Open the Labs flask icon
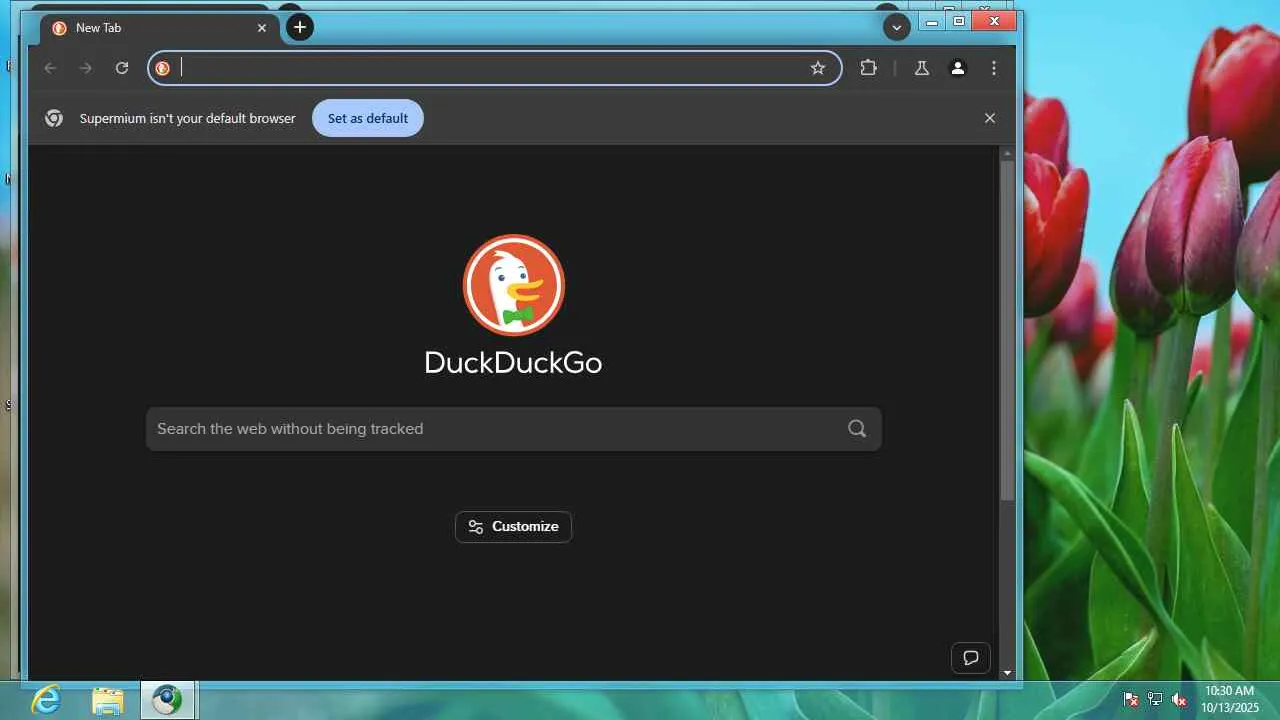Screen dimensions: 1280x720 [922, 68]
